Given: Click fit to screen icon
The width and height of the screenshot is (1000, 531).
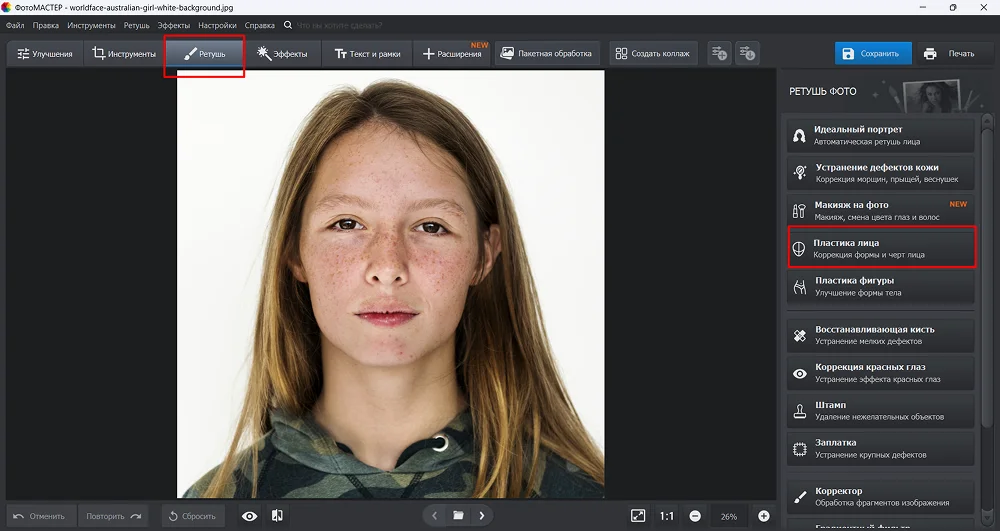Looking at the screenshot, I should point(638,516).
